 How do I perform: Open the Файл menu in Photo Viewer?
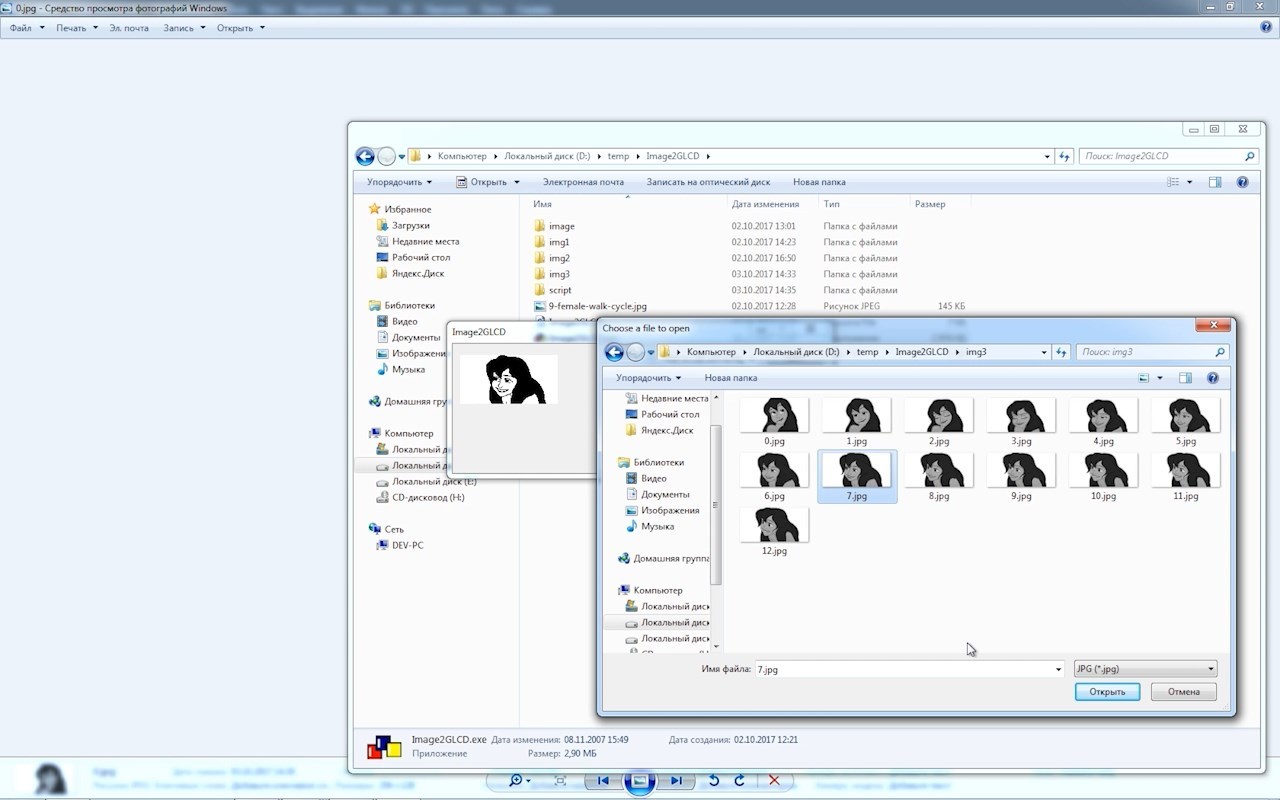pos(26,28)
